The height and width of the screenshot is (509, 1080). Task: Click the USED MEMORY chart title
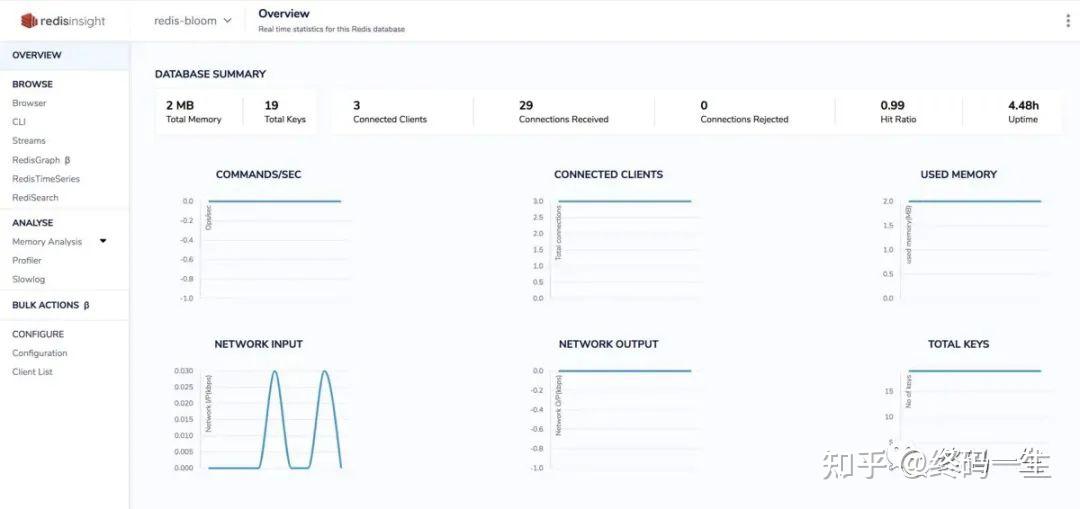tap(958, 175)
